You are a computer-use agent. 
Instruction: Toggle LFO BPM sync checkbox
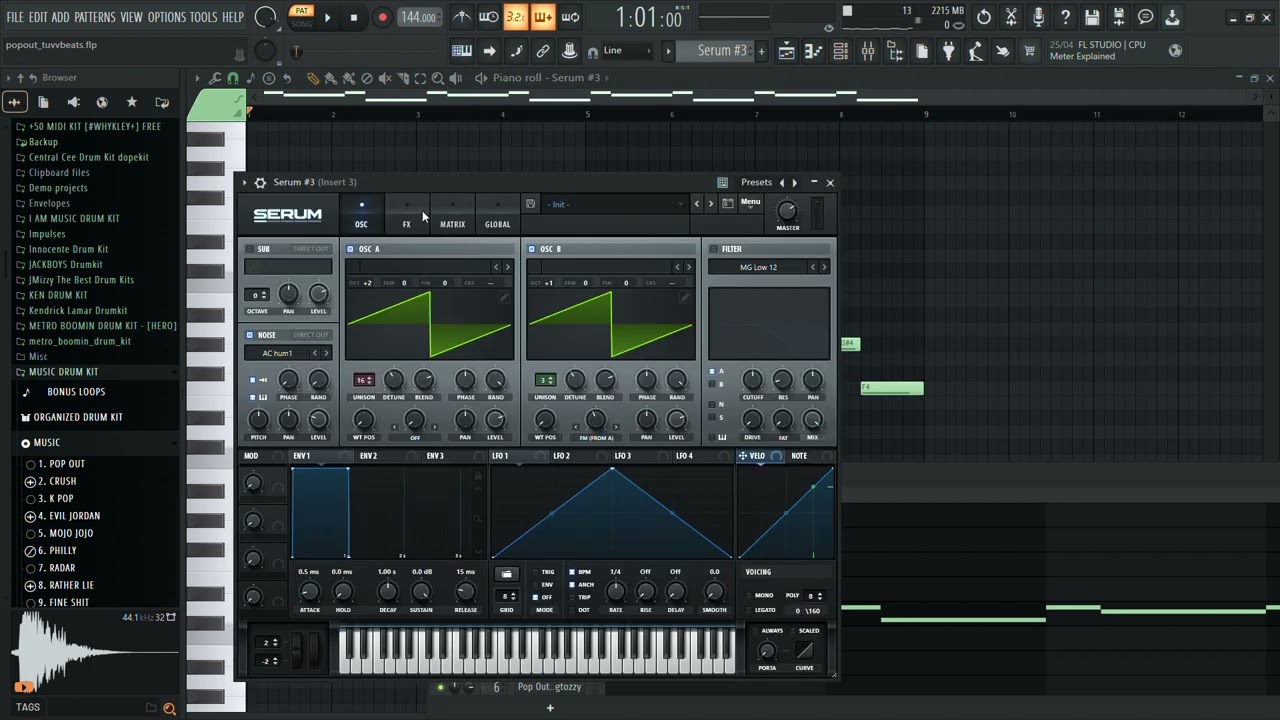pos(571,572)
